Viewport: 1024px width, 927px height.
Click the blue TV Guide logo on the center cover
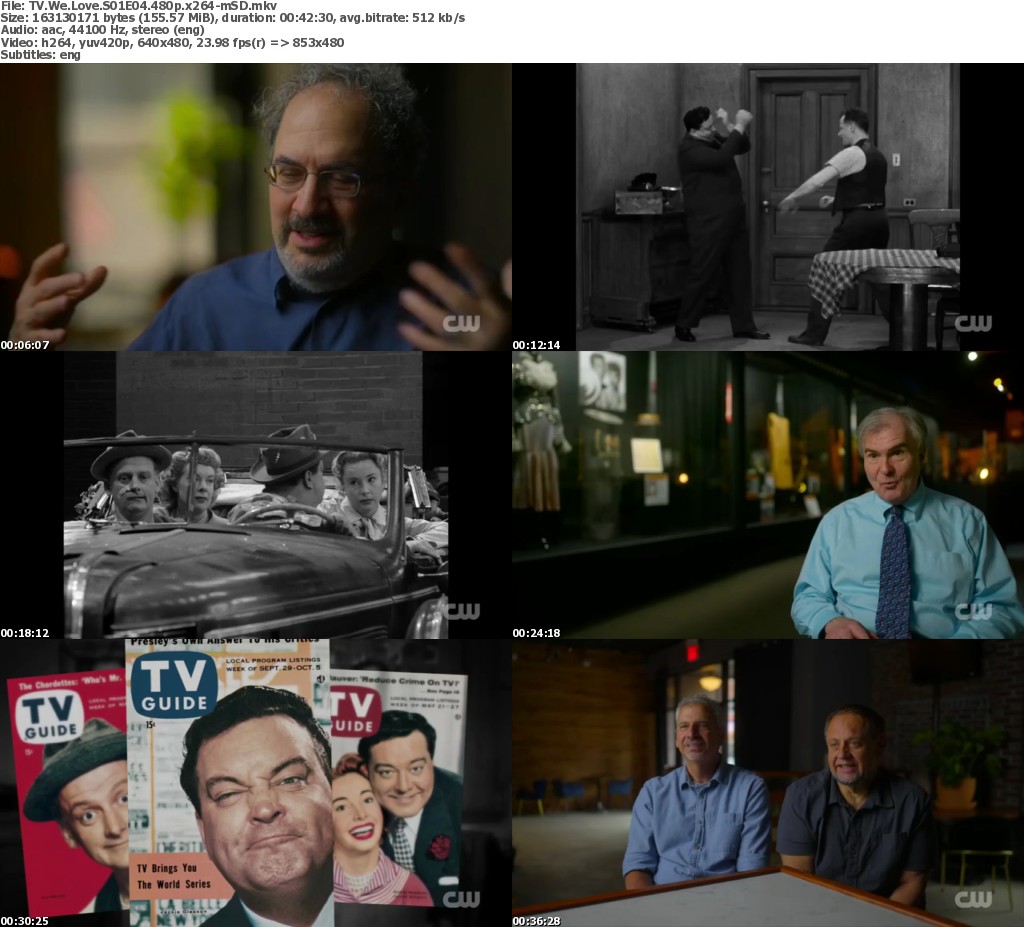(x=173, y=683)
